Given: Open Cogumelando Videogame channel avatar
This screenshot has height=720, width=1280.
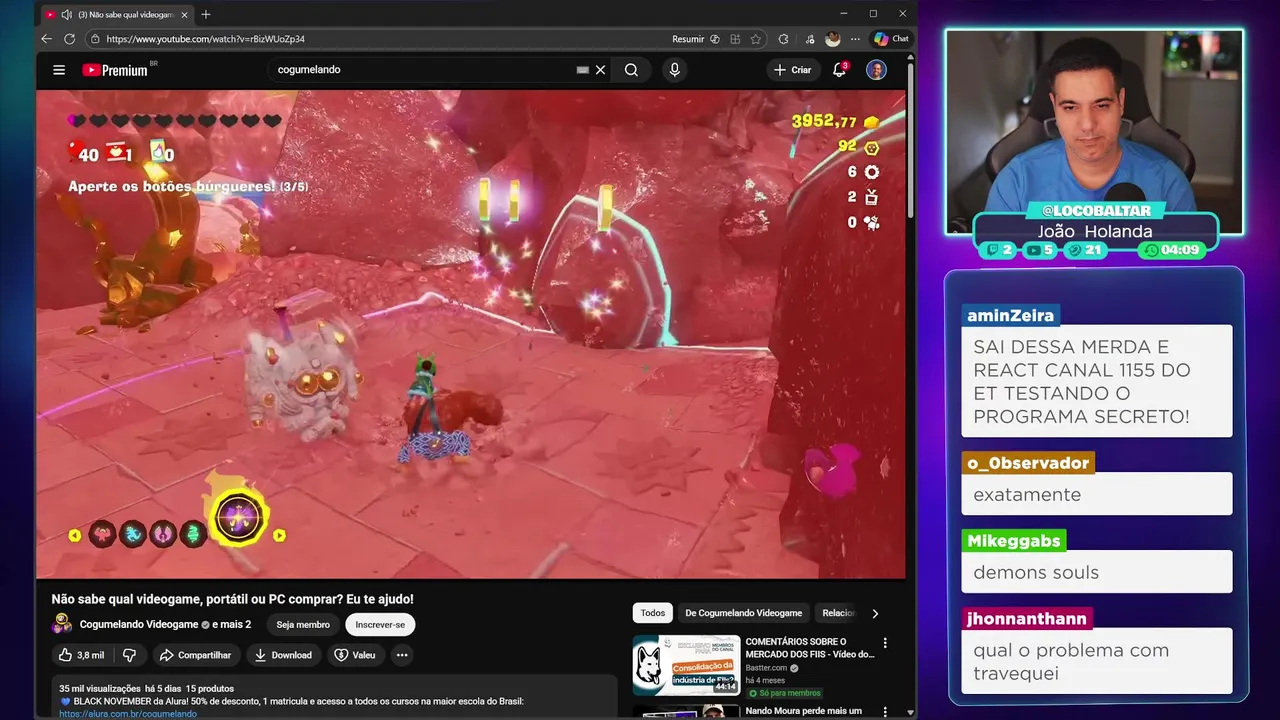Looking at the screenshot, I should point(62,624).
